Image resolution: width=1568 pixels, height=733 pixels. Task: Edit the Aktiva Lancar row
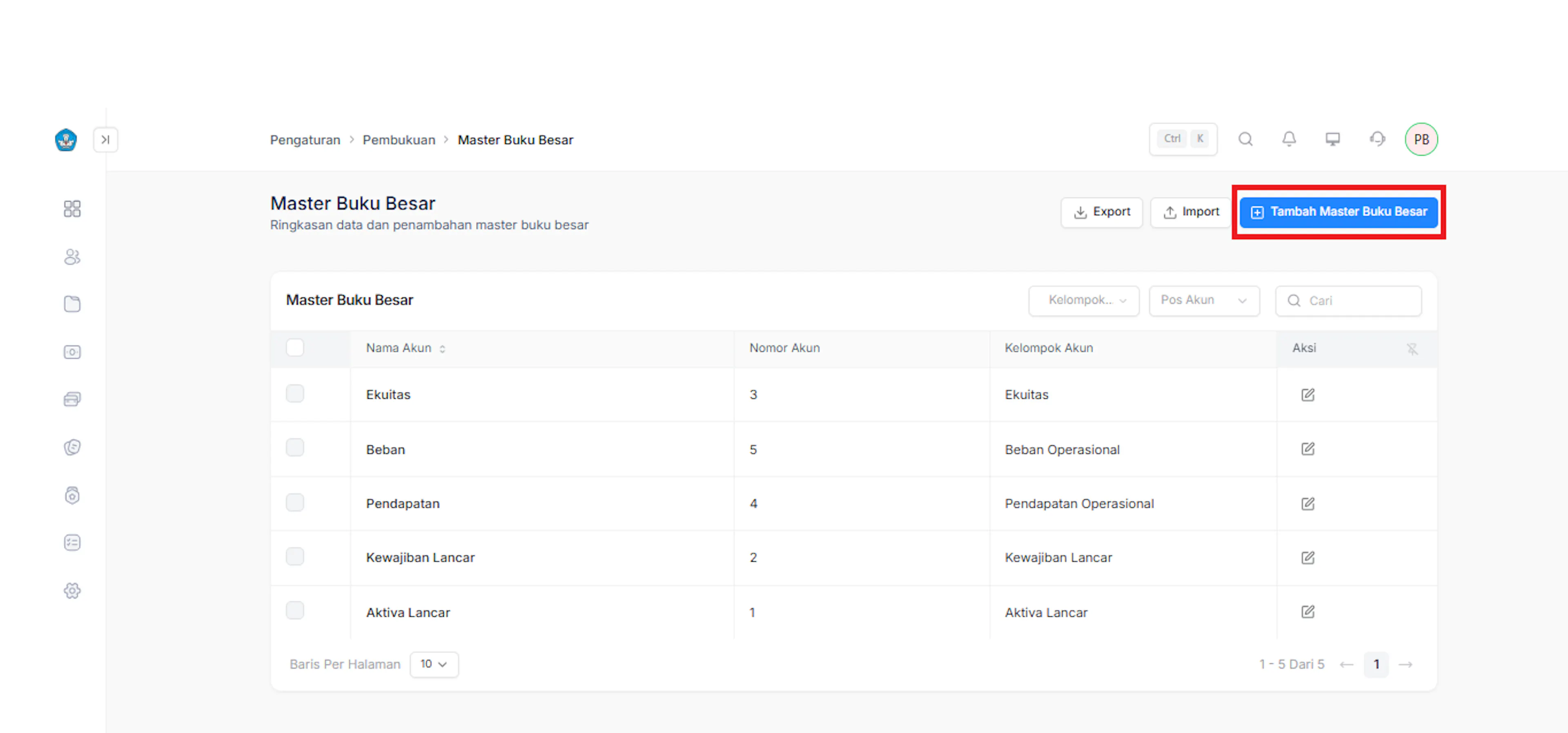point(1307,612)
